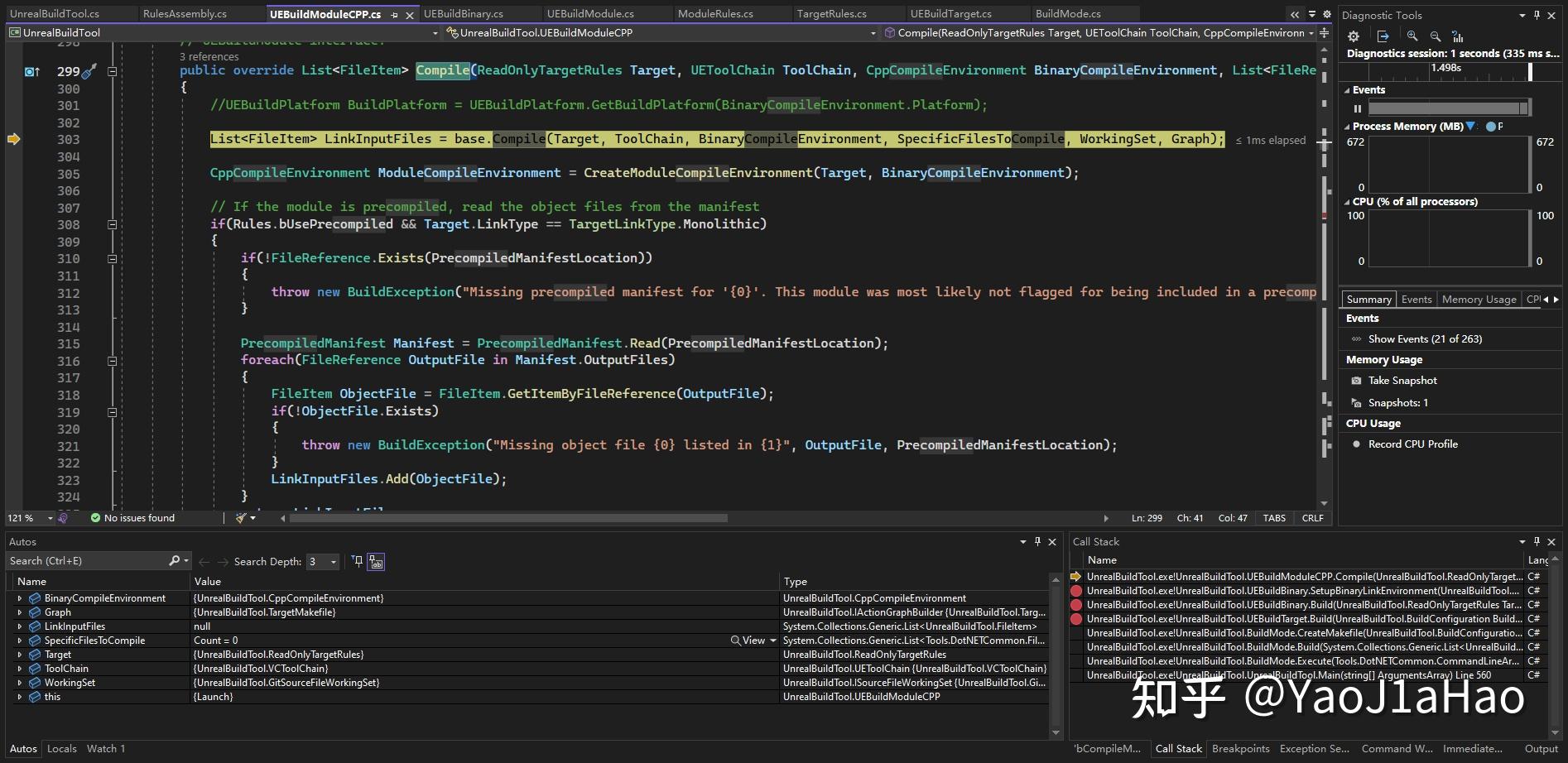
Task: Zoom out the diagnostics timeline
Action: [x=1437, y=36]
